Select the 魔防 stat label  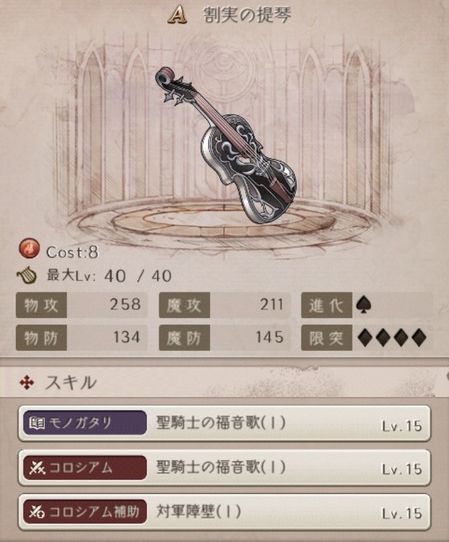184,338
